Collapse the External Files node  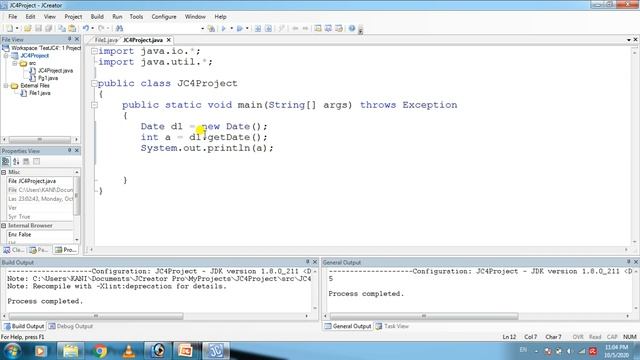click(x=6, y=86)
